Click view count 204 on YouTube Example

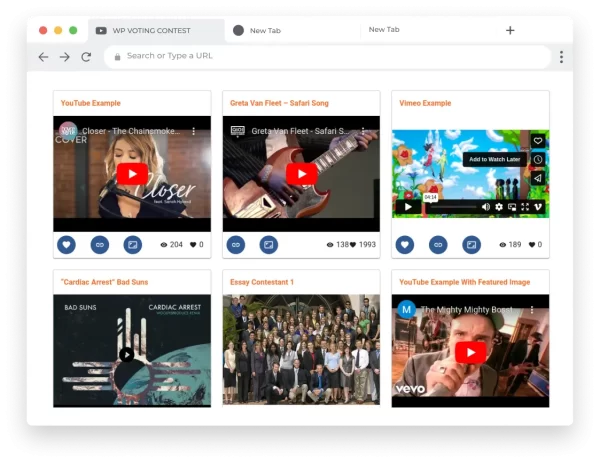tap(171, 245)
